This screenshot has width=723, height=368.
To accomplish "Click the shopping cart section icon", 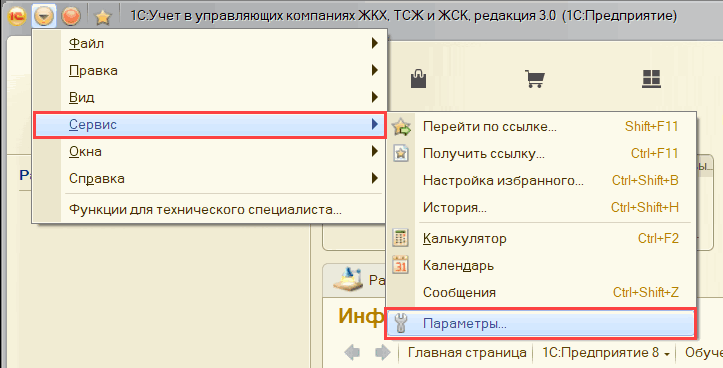I will (x=535, y=79).
